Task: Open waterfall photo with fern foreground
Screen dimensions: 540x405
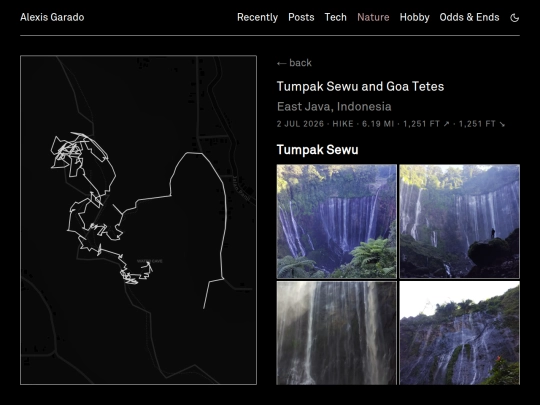Action: 336,221
